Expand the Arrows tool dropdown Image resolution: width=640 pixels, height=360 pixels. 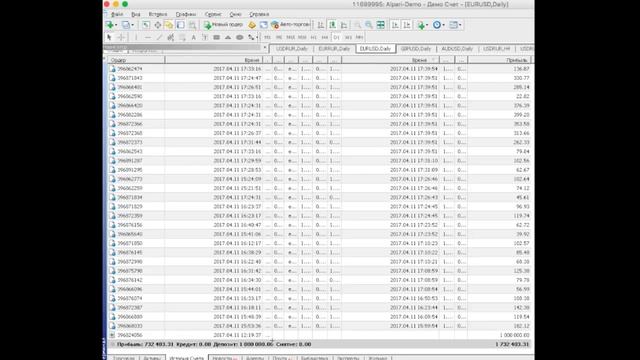257,38
